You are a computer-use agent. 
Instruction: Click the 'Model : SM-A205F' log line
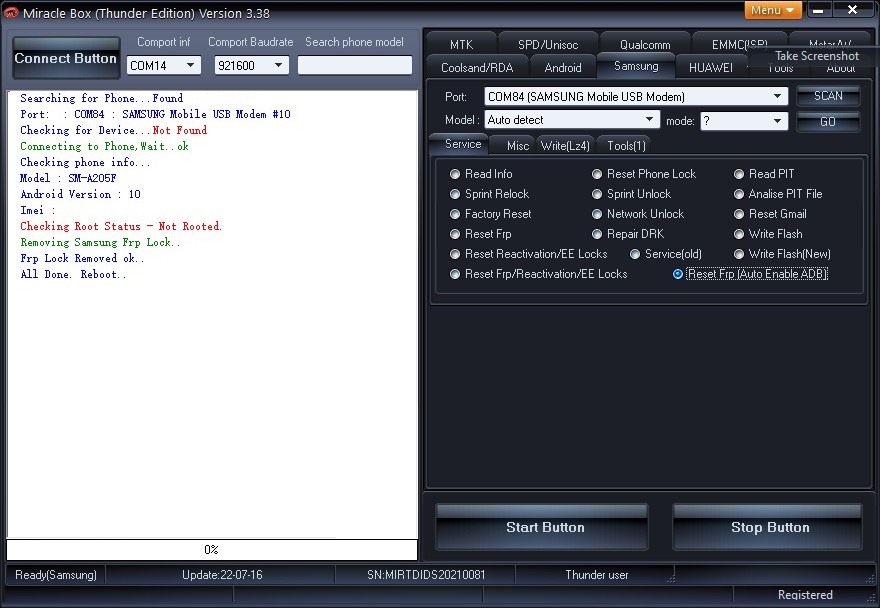point(68,178)
